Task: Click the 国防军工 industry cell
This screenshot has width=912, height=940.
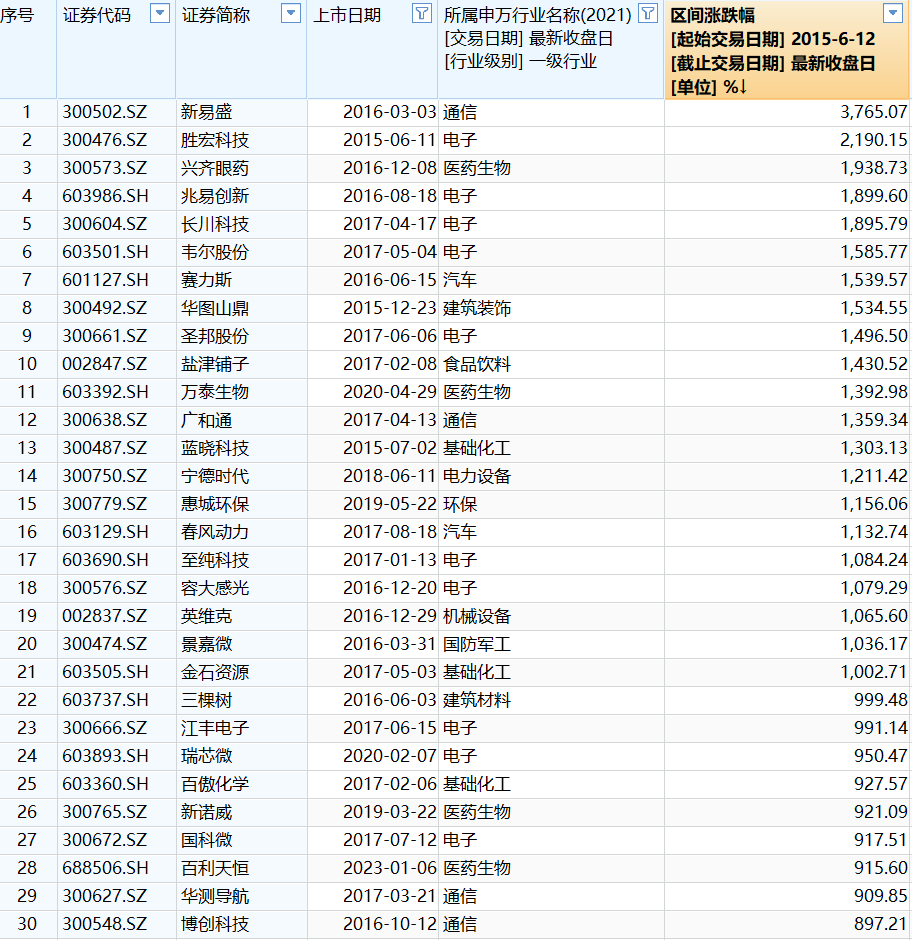Action: point(477,644)
